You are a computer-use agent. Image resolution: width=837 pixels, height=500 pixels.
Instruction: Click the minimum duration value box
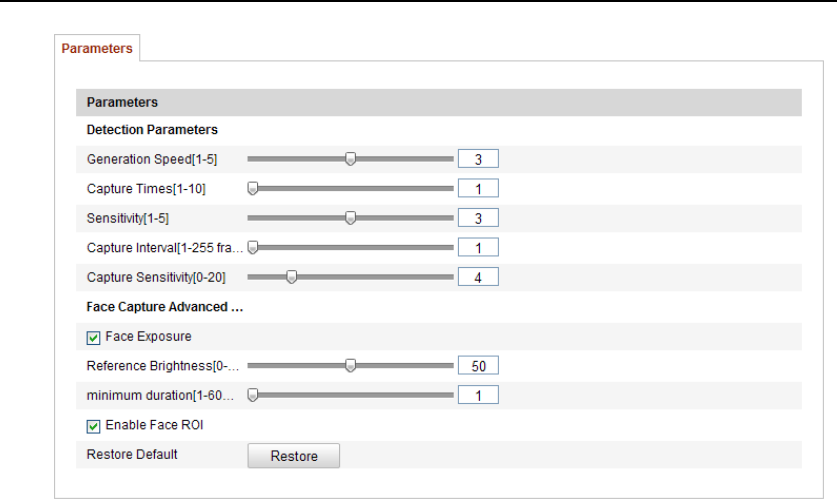(x=478, y=396)
